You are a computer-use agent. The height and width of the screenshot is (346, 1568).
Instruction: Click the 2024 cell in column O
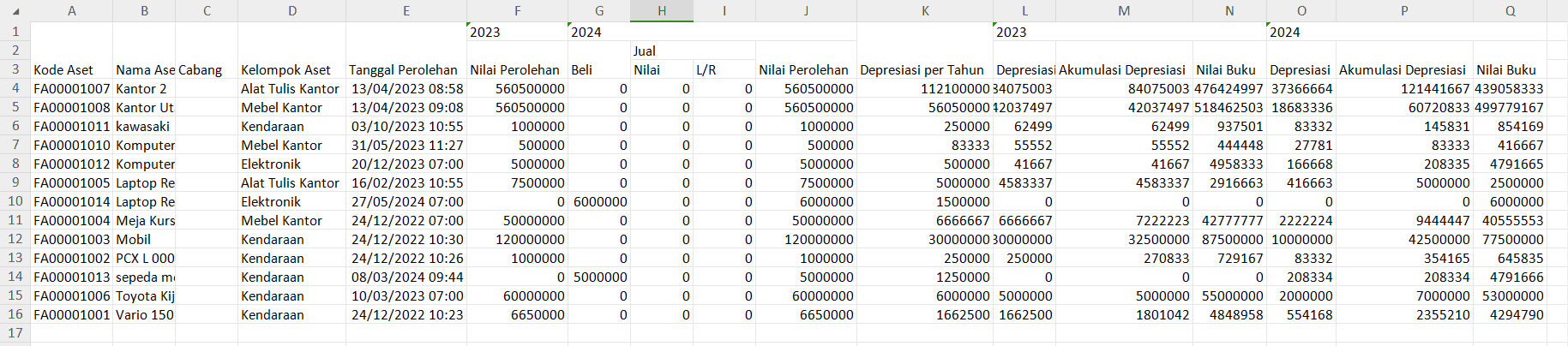tap(1300, 32)
